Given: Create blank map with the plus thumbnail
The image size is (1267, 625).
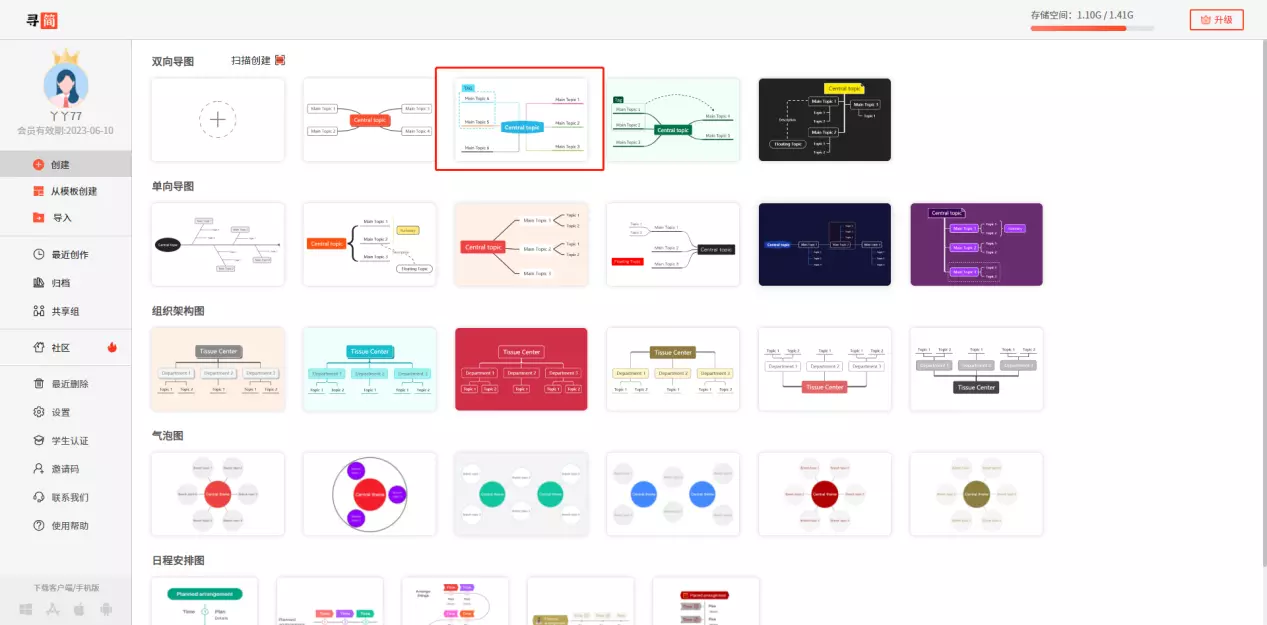Looking at the screenshot, I should click(217, 120).
